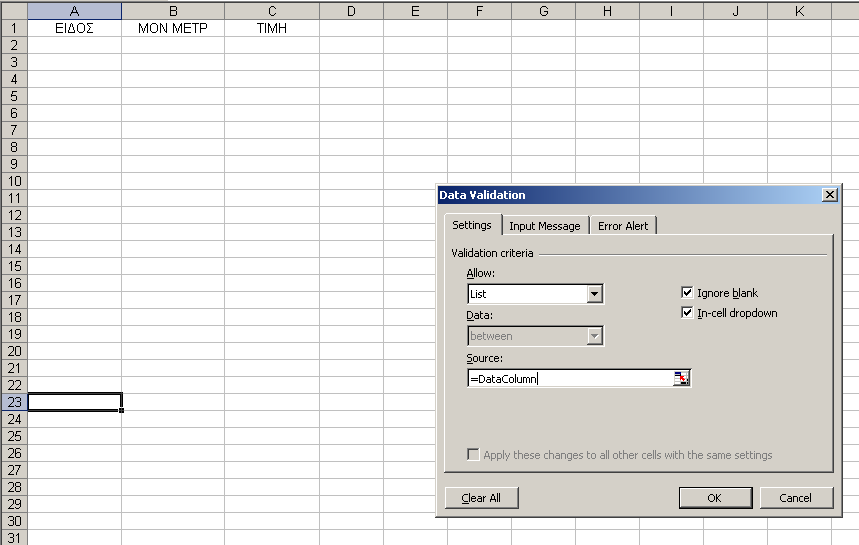Screen dimensions: 859x545
Task: Click the row 1 header
Action: pos(13,29)
